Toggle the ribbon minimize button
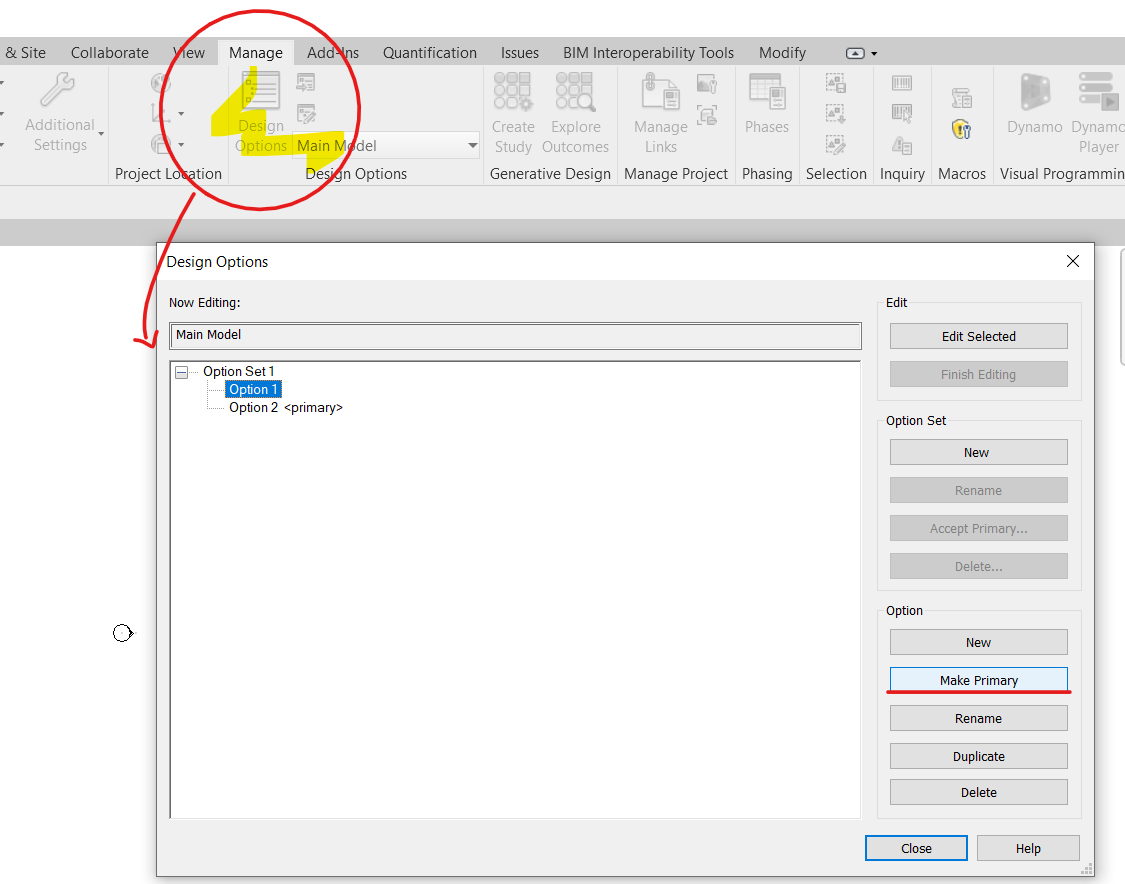The height and width of the screenshot is (884, 1125). (855, 53)
